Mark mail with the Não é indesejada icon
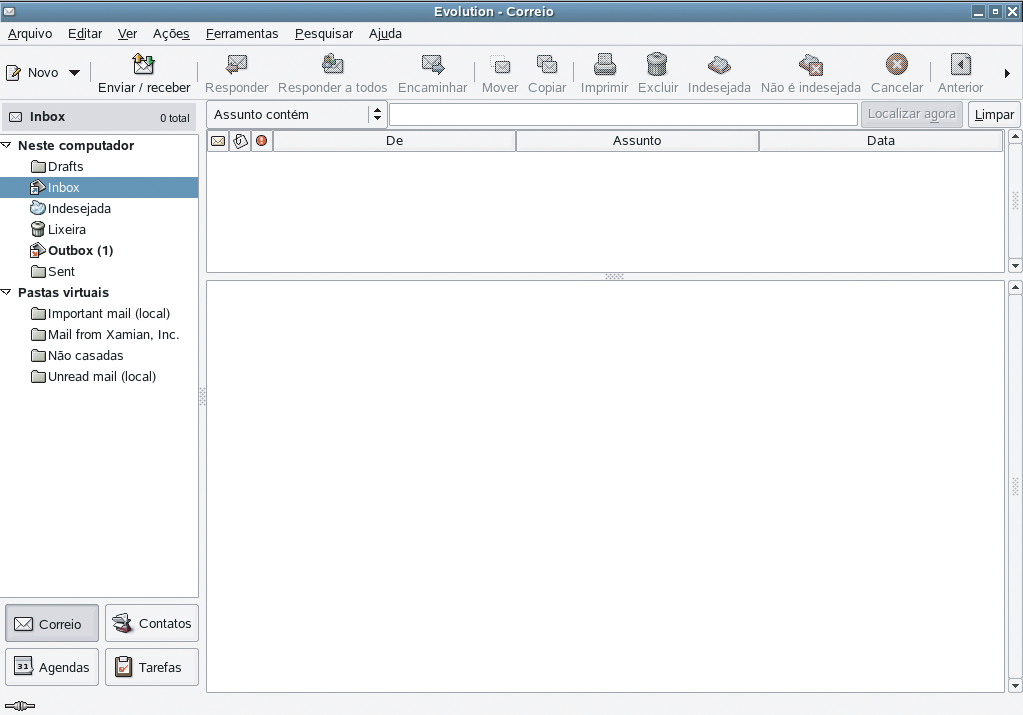 810,65
